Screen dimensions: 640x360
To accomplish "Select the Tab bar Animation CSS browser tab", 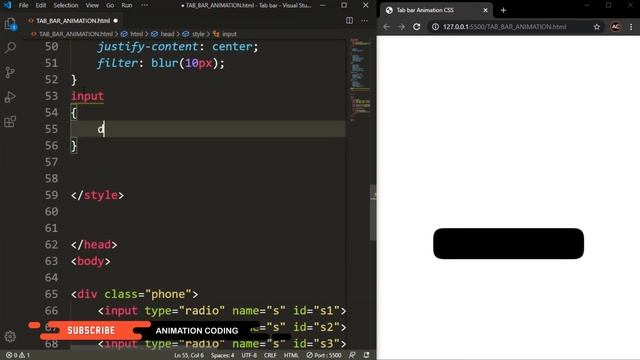I will (436, 10).
